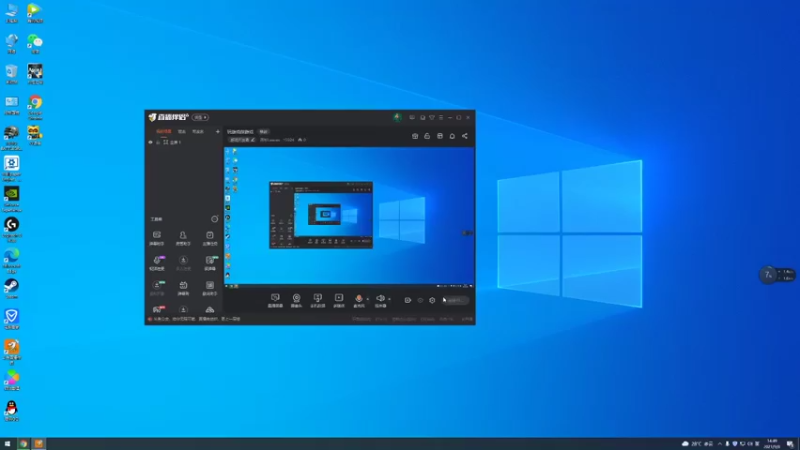Open the Microsoft Edge desktop shortcut
Image resolution: width=800 pixels, height=450 pixels.
point(12,260)
